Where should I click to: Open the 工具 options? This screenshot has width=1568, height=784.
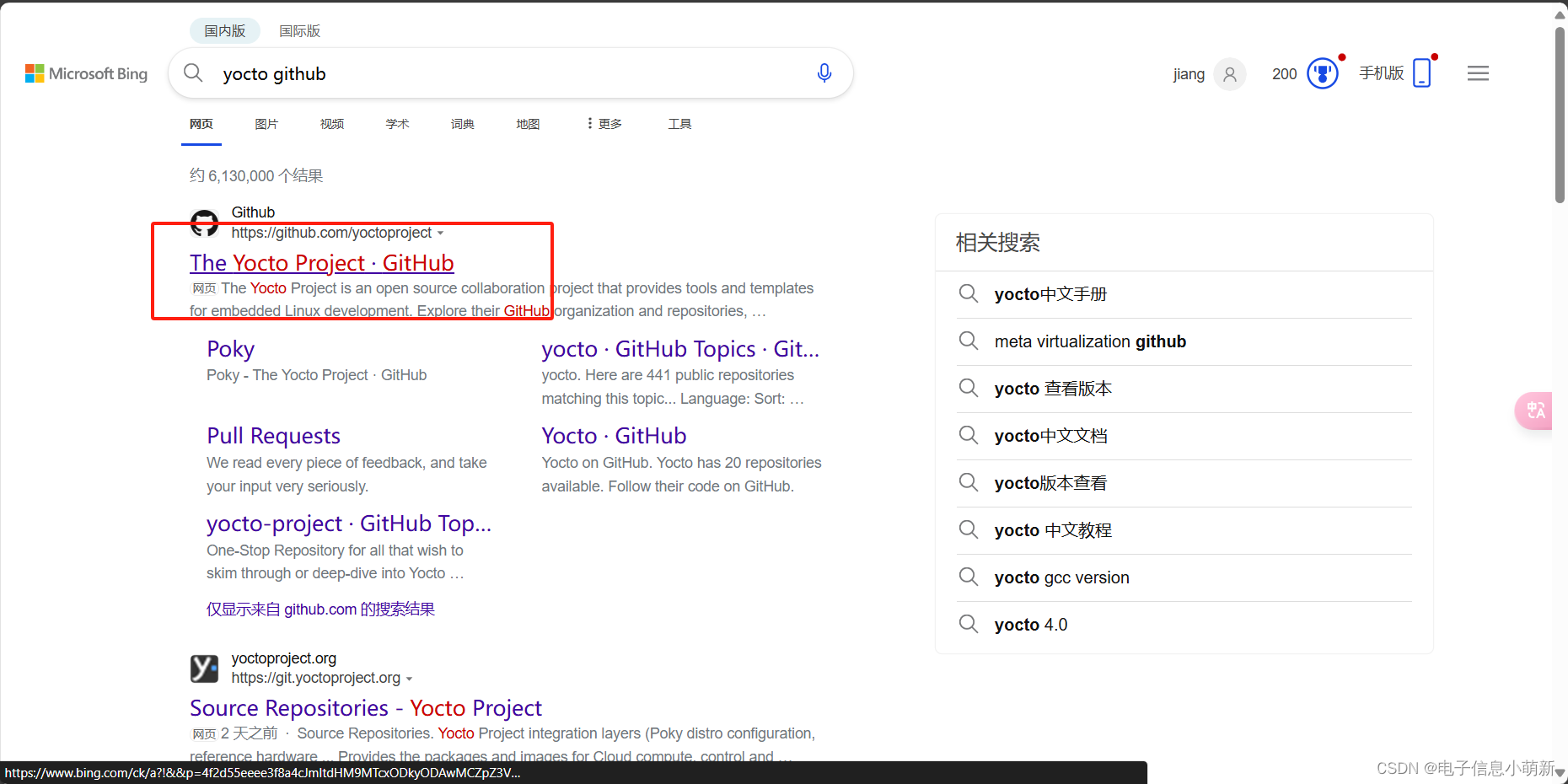click(x=679, y=124)
